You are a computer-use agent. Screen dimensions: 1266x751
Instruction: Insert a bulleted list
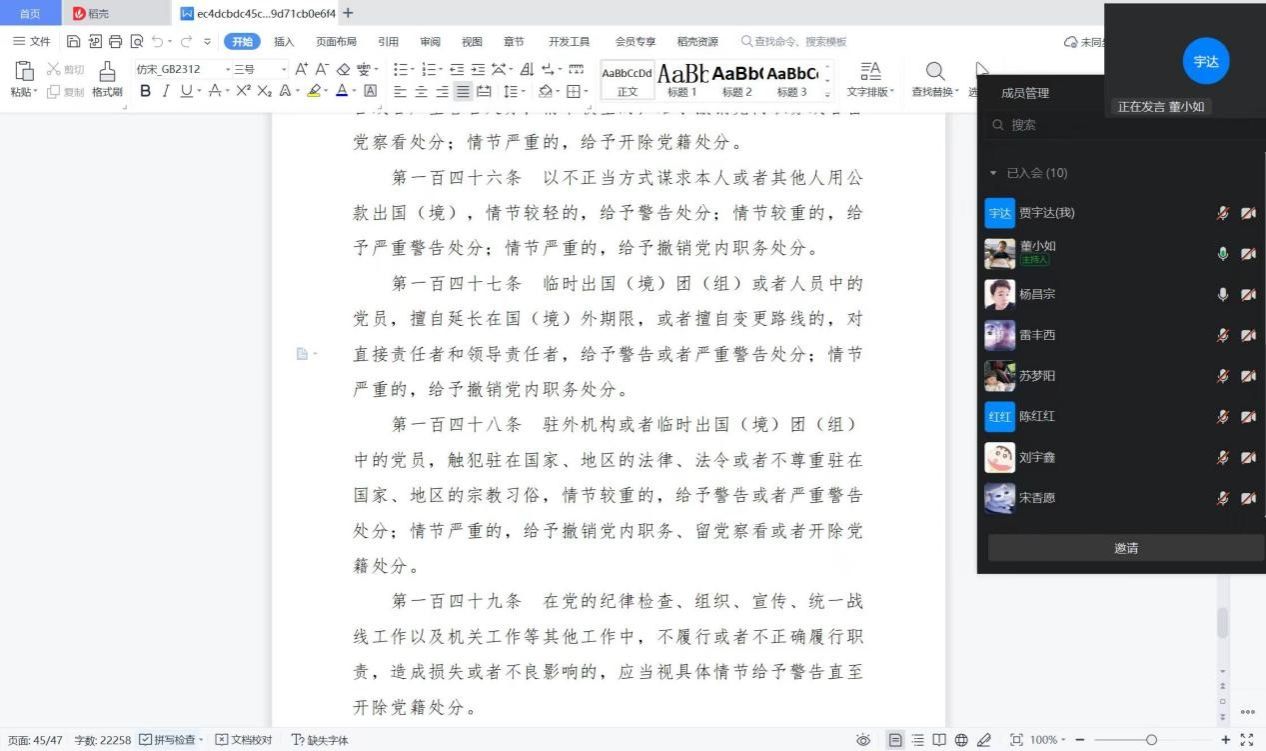point(400,69)
